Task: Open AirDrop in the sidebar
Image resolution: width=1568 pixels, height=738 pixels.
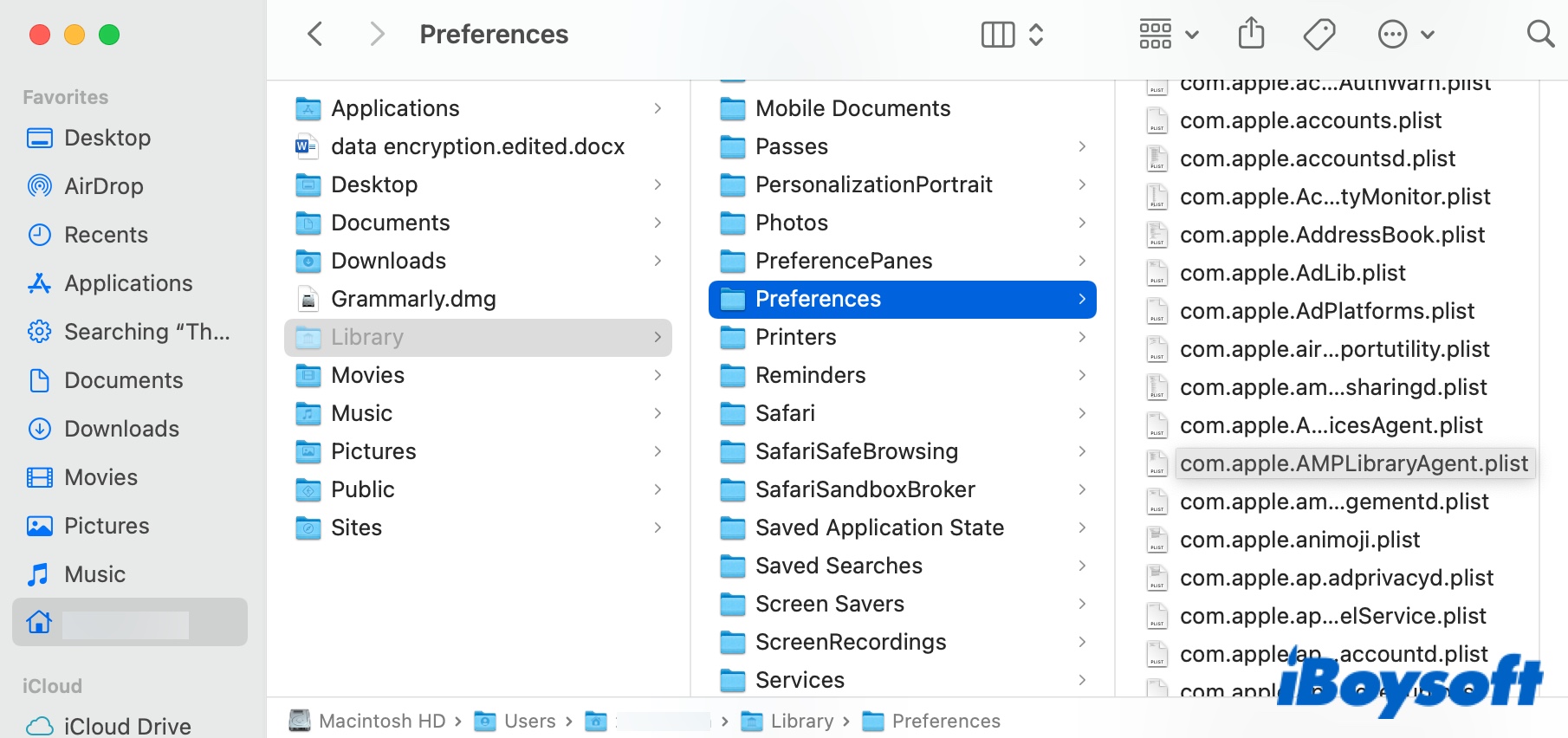Action: (x=103, y=186)
